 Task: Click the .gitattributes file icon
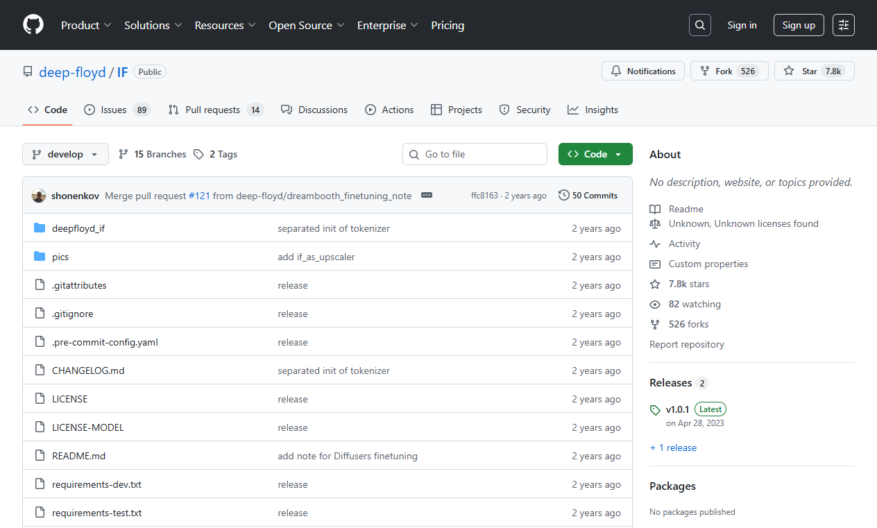[40, 285]
